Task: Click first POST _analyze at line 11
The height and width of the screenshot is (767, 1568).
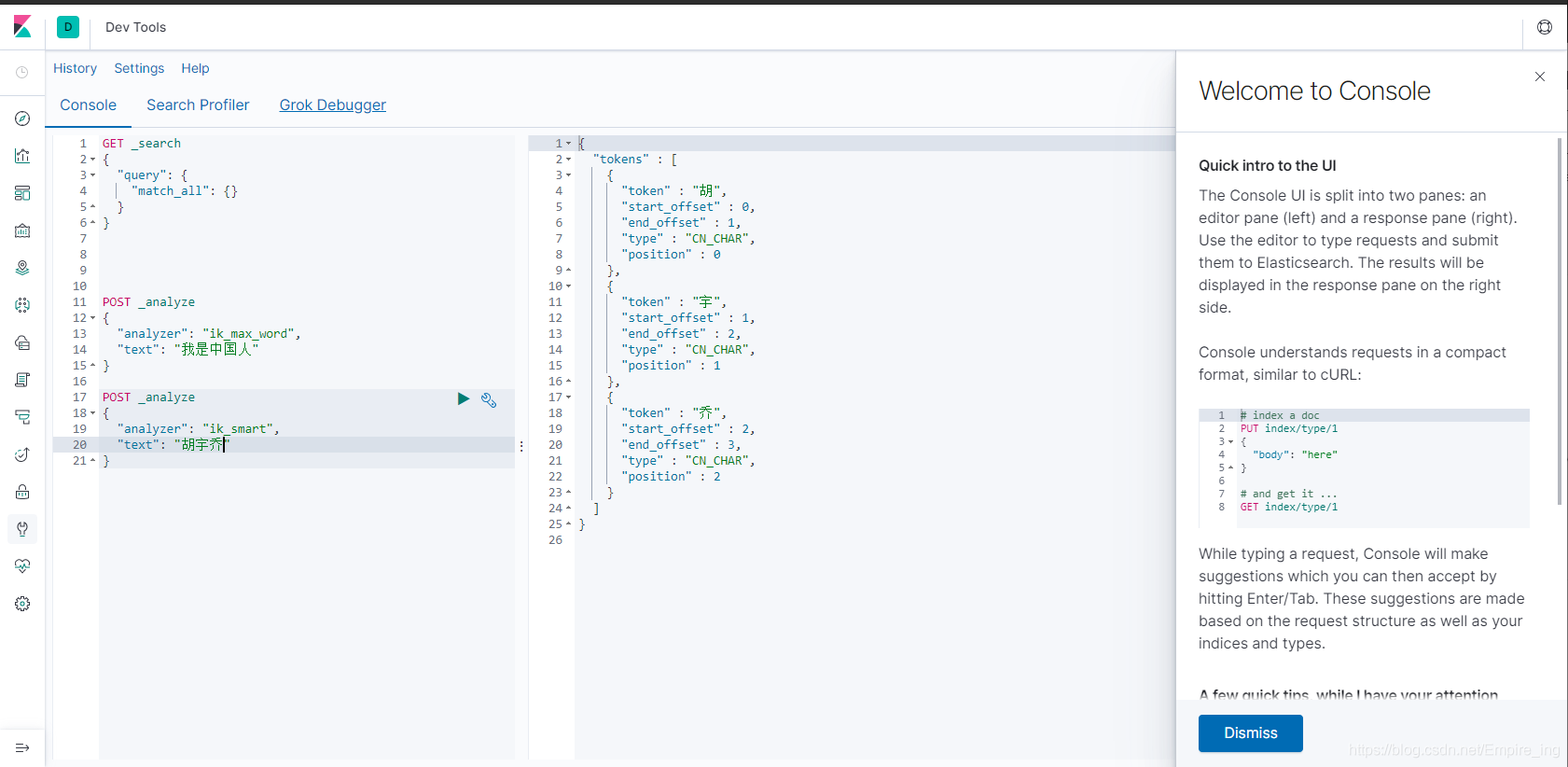Action: [148, 302]
